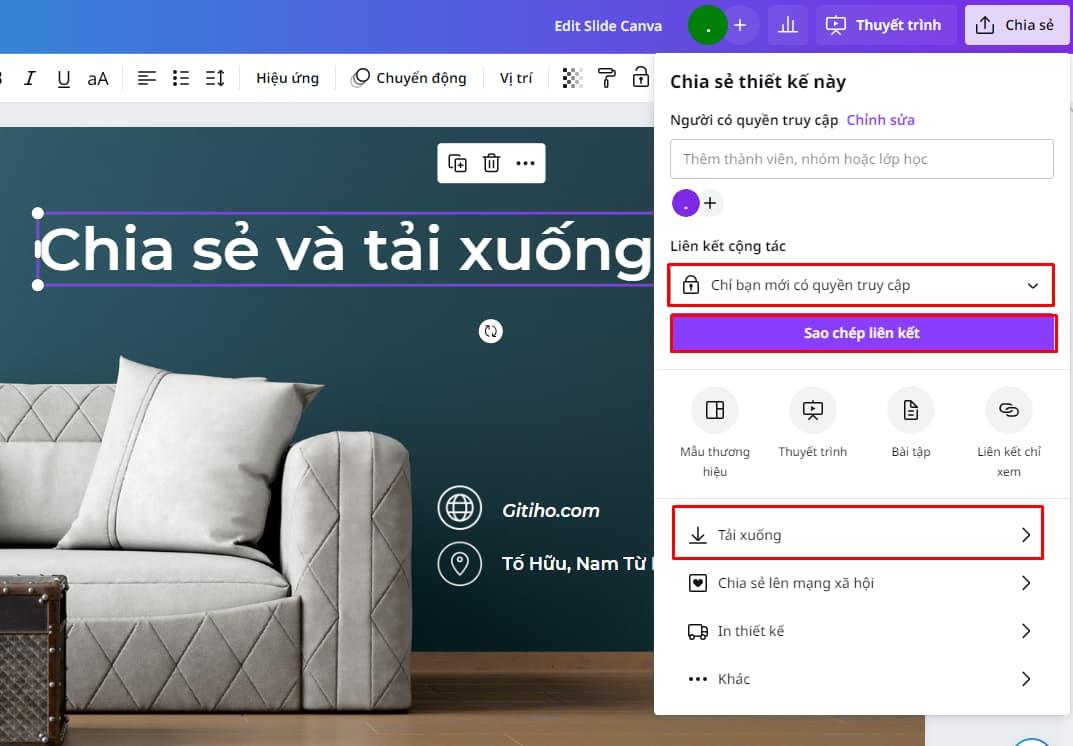The image size is (1073, 746).
Task: Open the Hiệu ứng panel
Action: coord(287,77)
